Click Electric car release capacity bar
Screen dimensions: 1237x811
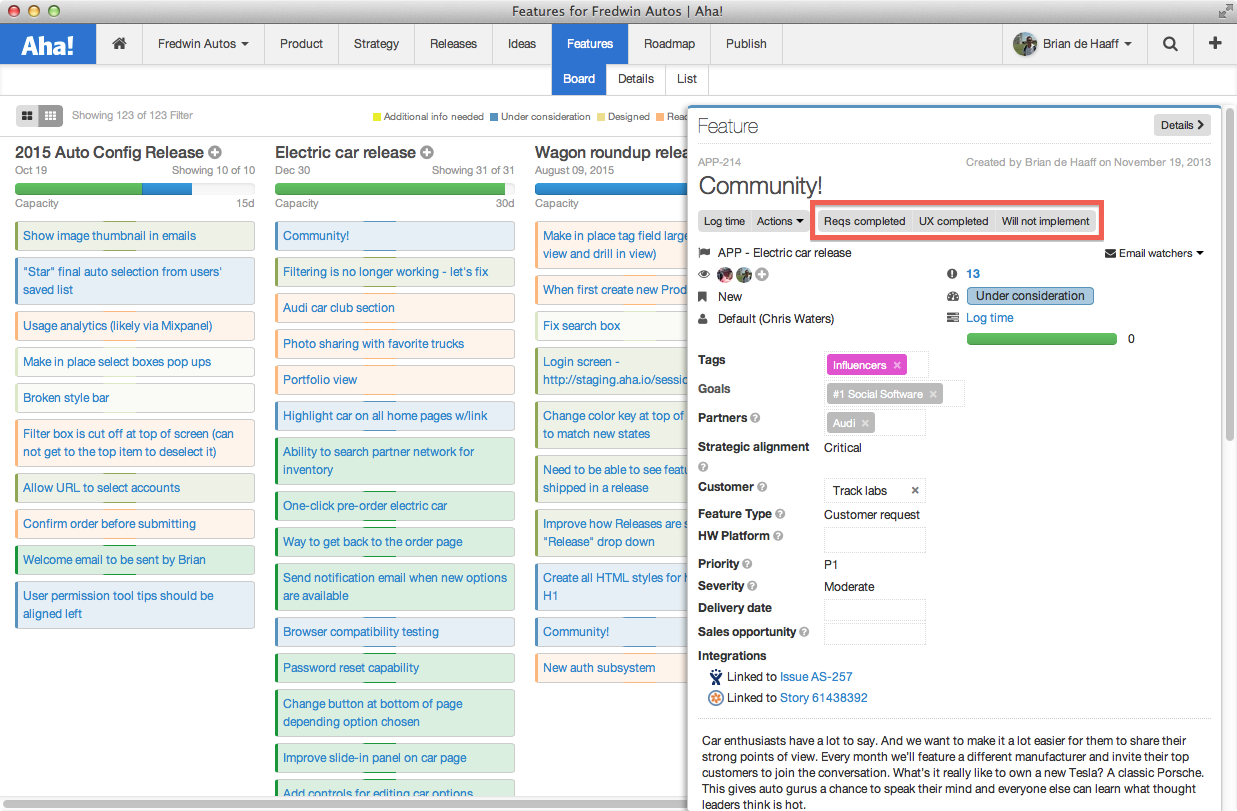pyautogui.click(x=395, y=189)
